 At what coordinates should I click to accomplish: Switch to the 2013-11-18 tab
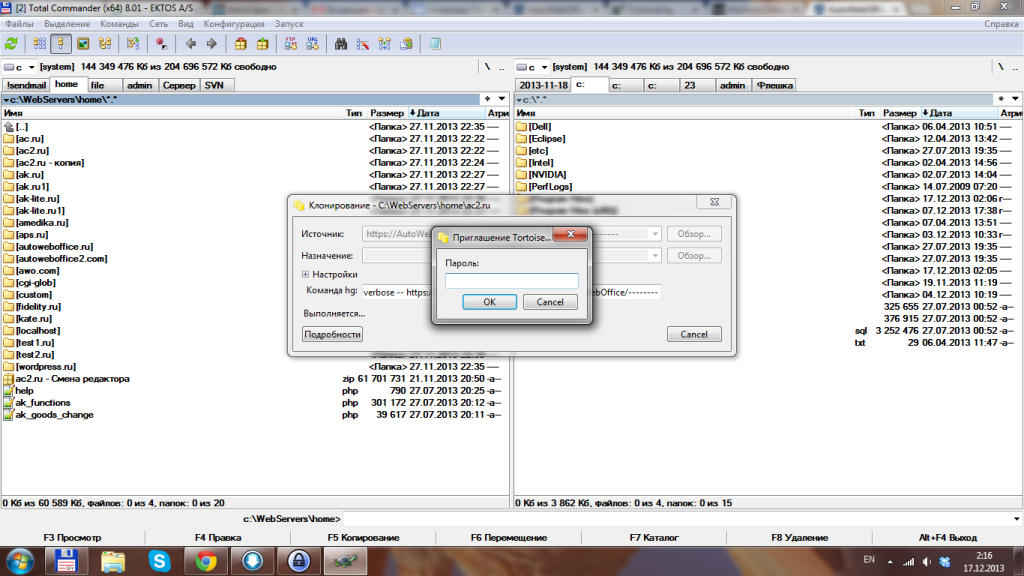543,86
